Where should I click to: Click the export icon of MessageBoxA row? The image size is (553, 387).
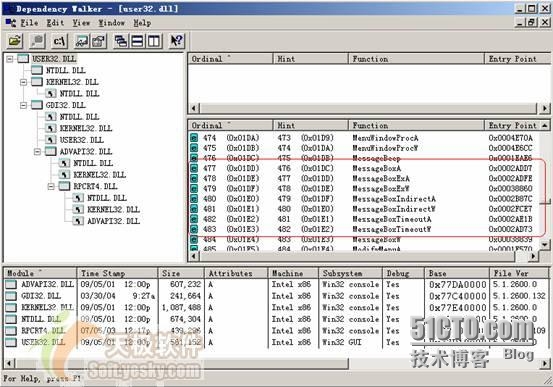pyautogui.click(x=194, y=168)
